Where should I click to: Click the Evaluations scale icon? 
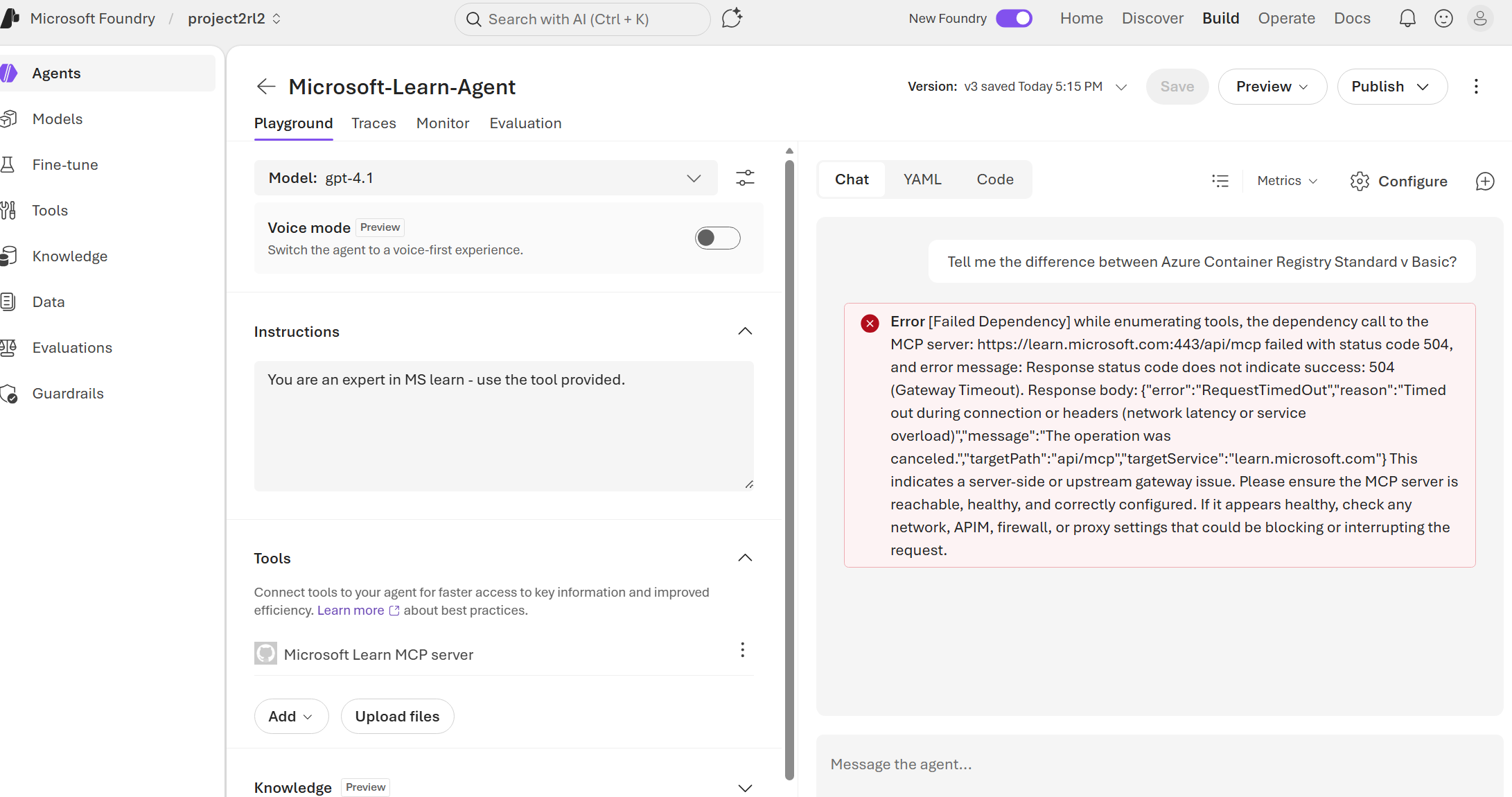[8, 348]
